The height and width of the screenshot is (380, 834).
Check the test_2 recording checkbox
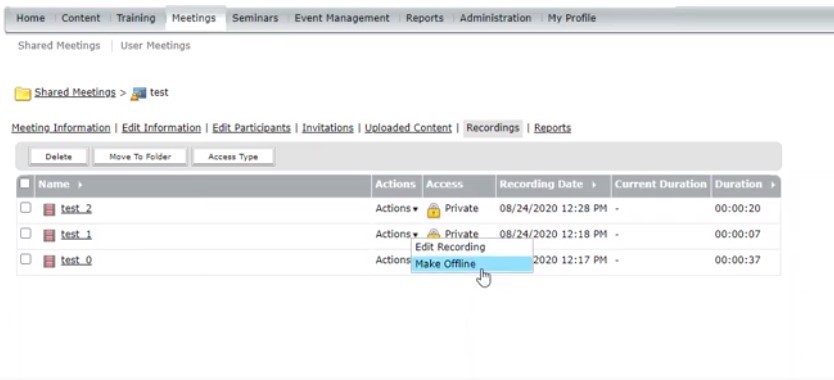tap(26, 208)
